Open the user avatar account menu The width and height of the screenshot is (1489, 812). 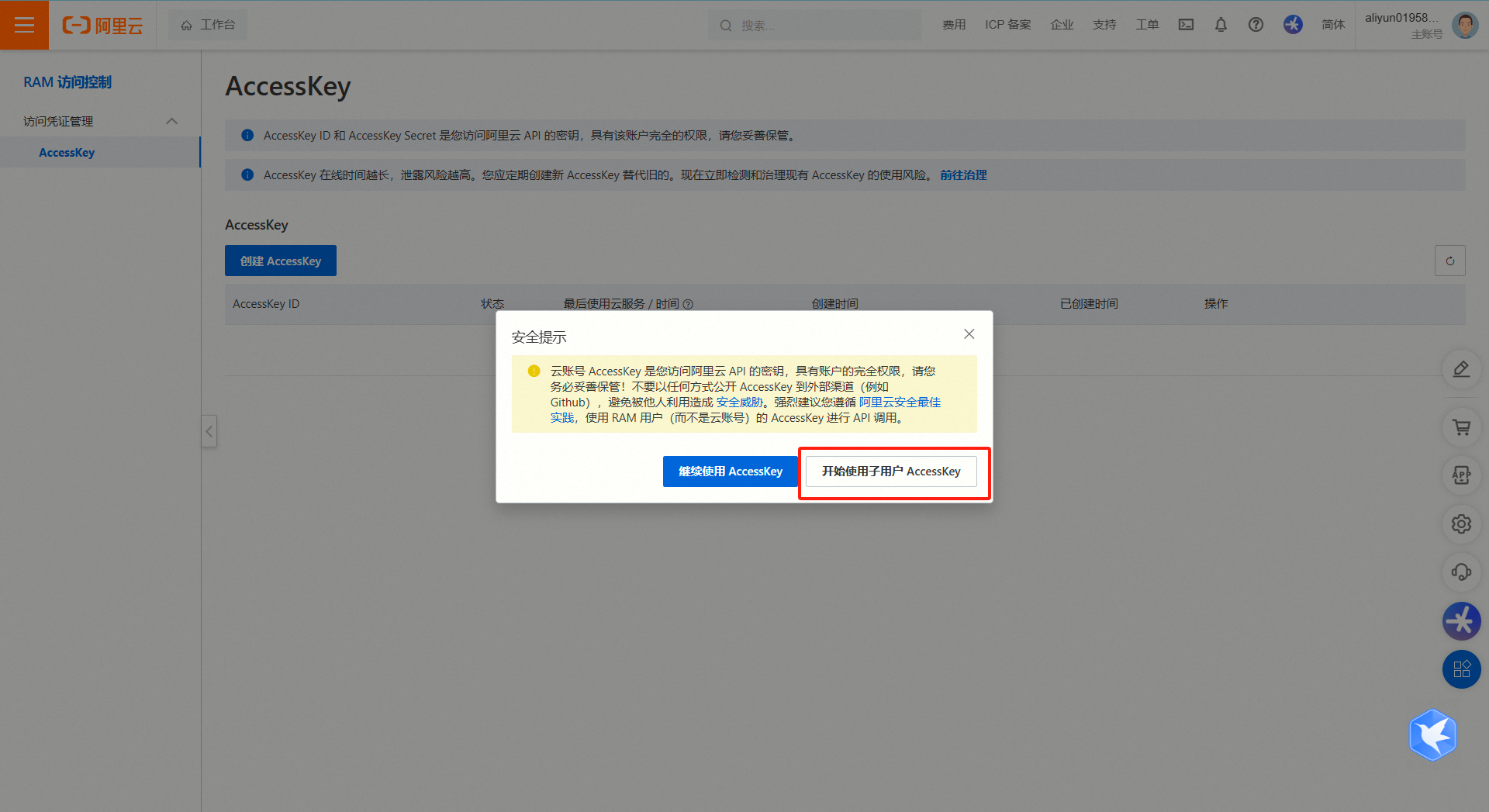[x=1464, y=25]
